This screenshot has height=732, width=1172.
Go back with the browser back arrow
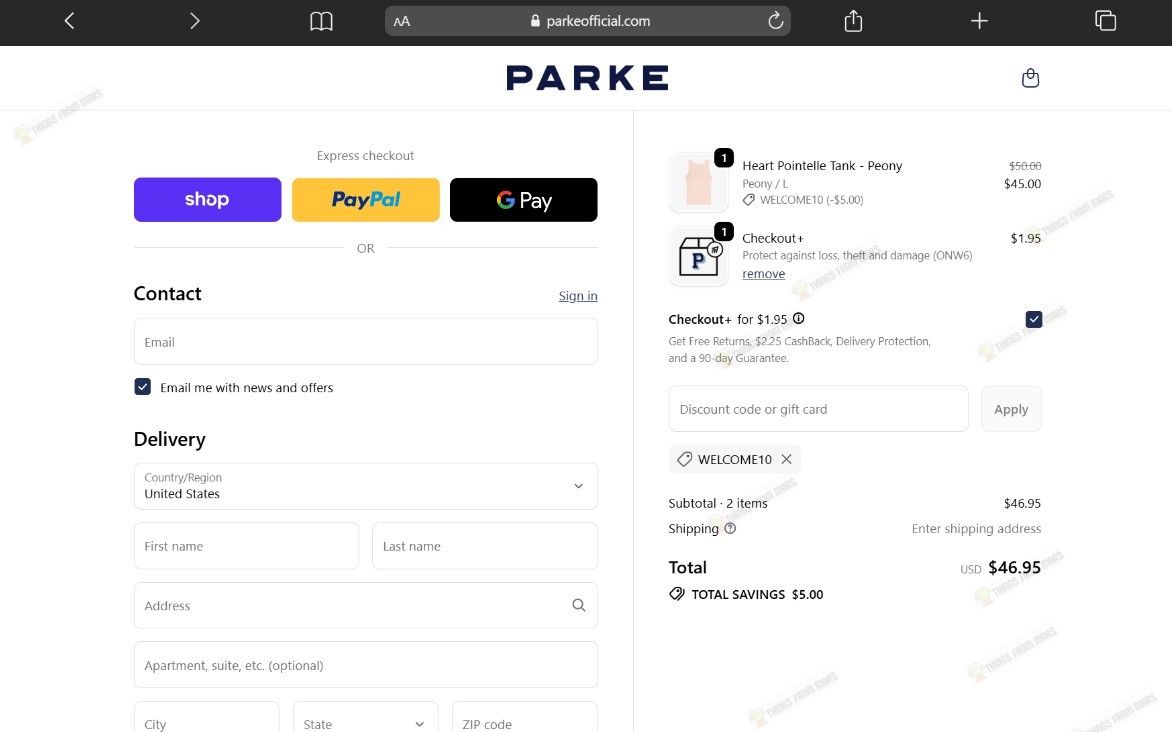pyautogui.click(x=70, y=21)
